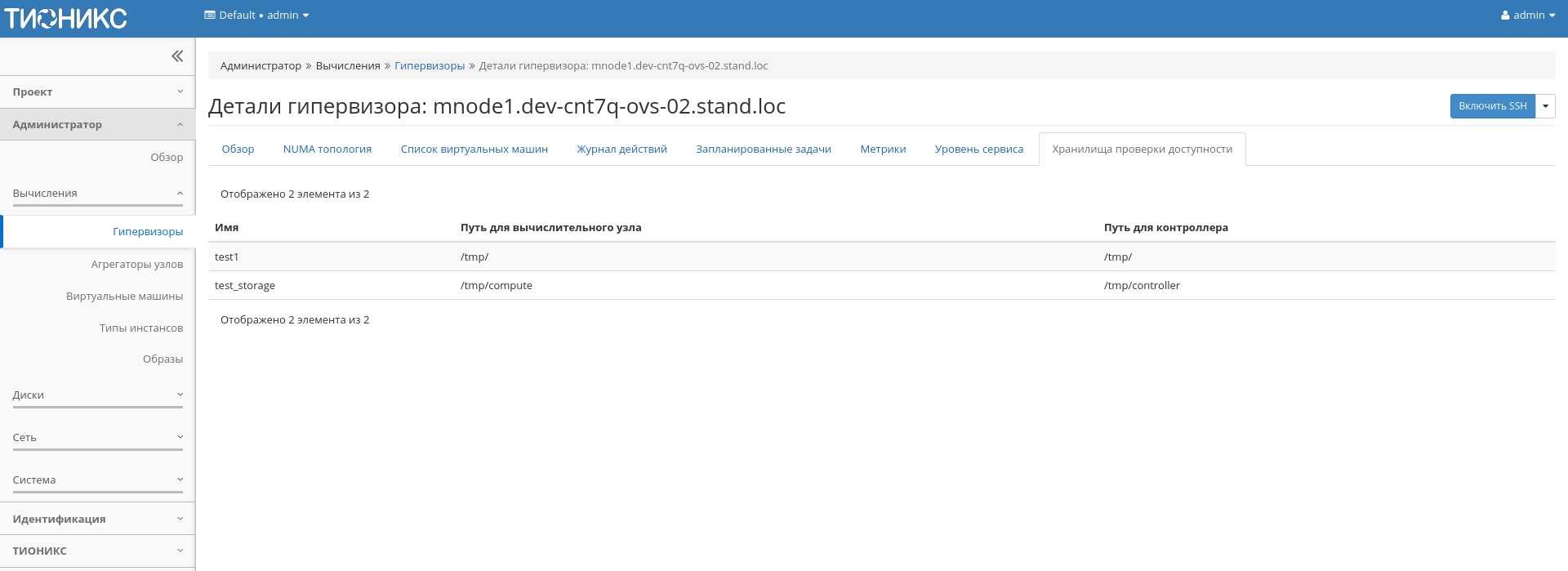Screen dimensions: 1568x571
Task: Collapse the sidebar with double-chevron icon
Action: [176, 56]
